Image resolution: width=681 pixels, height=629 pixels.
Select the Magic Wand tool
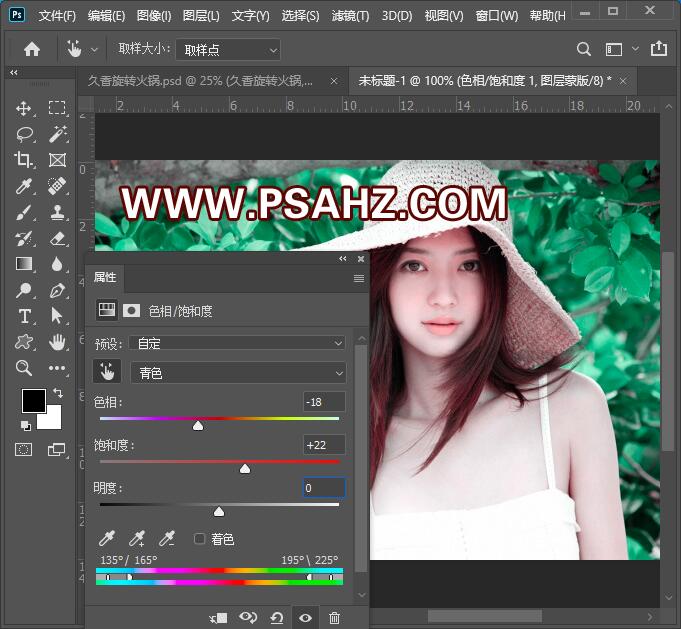pos(57,134)
